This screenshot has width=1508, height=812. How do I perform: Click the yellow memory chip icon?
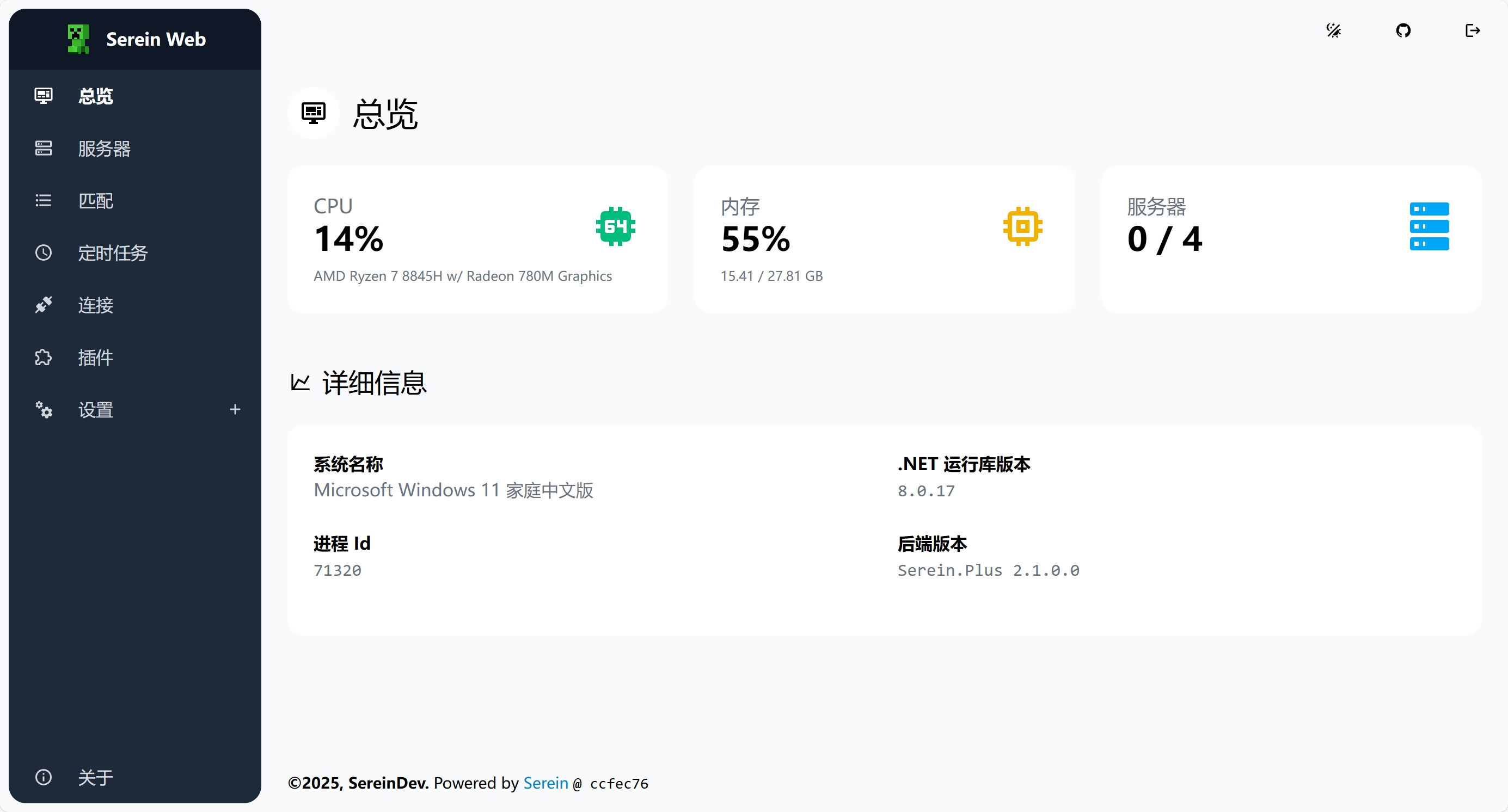tap(1022, 226)
